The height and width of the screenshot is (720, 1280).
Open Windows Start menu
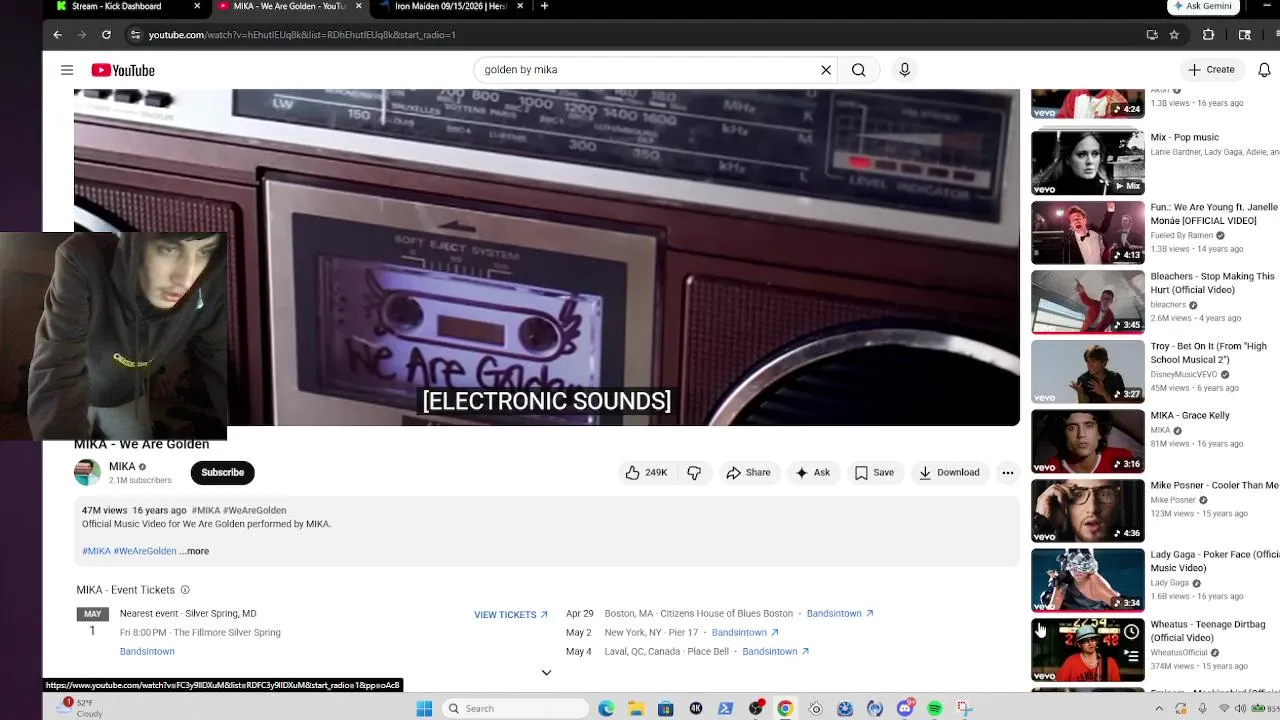[x=424, y=708]
